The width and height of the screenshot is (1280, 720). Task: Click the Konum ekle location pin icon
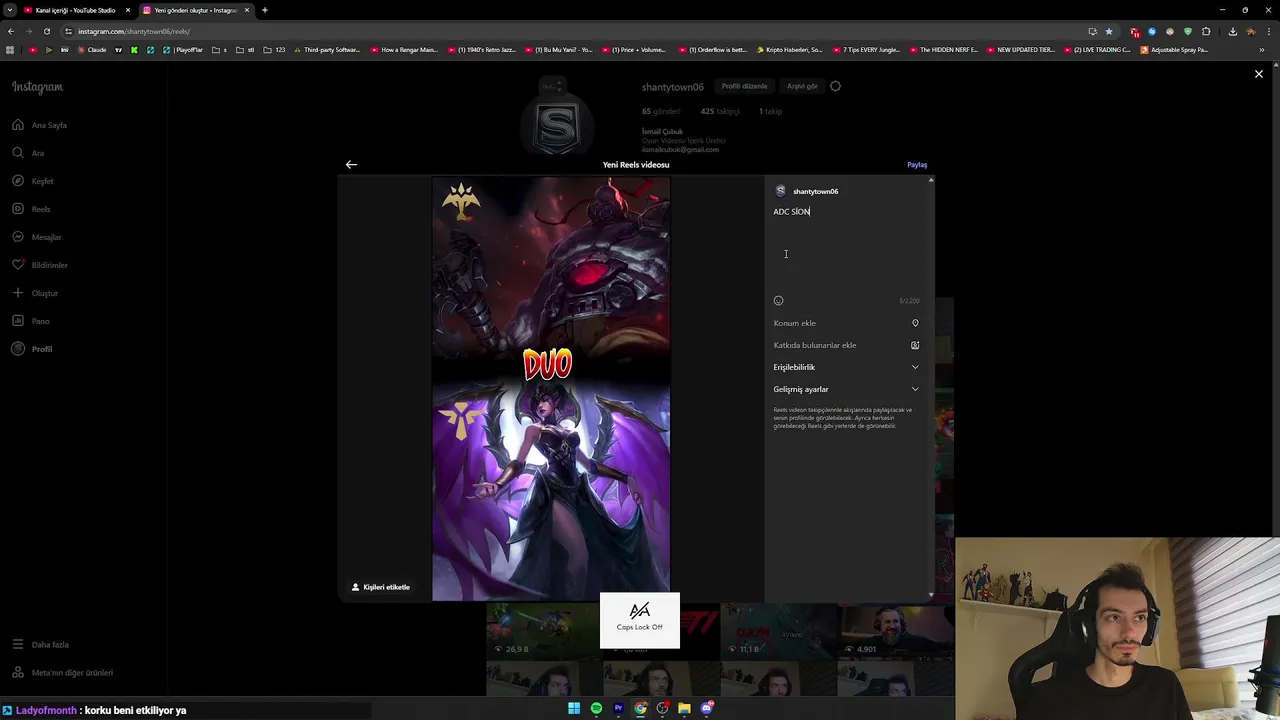915,323
